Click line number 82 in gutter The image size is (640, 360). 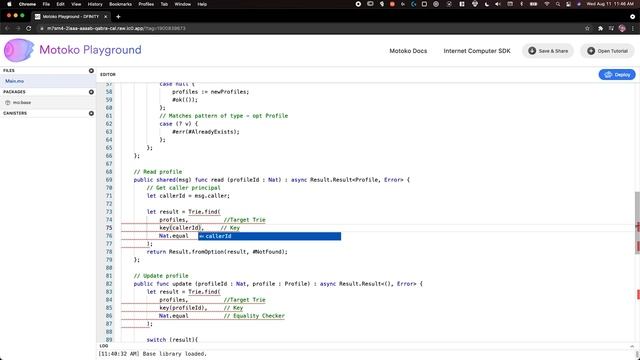pos(109,284)
